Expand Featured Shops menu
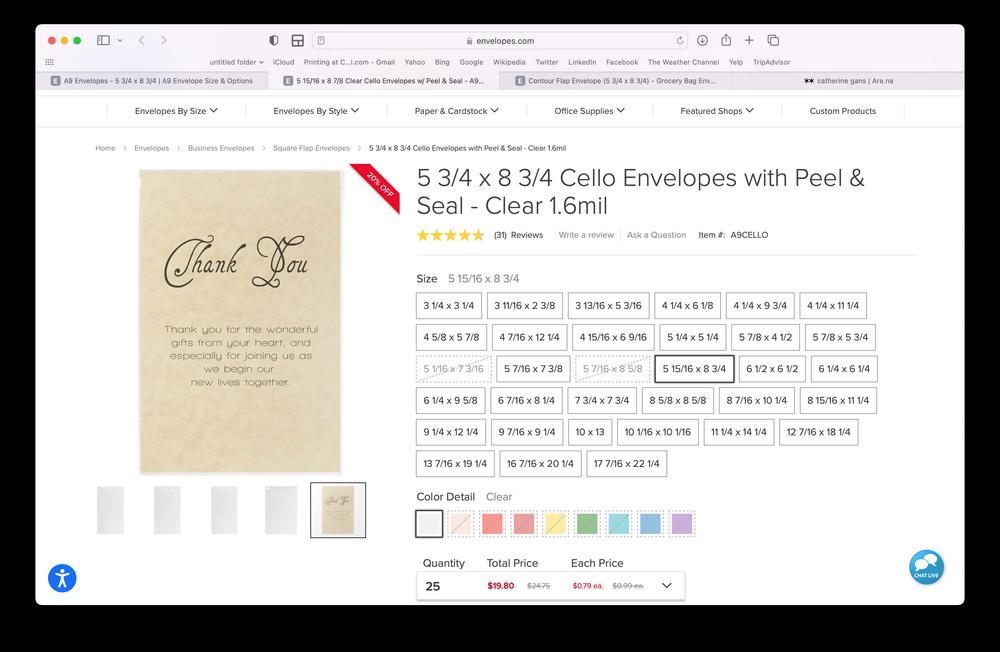Viewport: 1000px width, 652px height. (717, 111)
